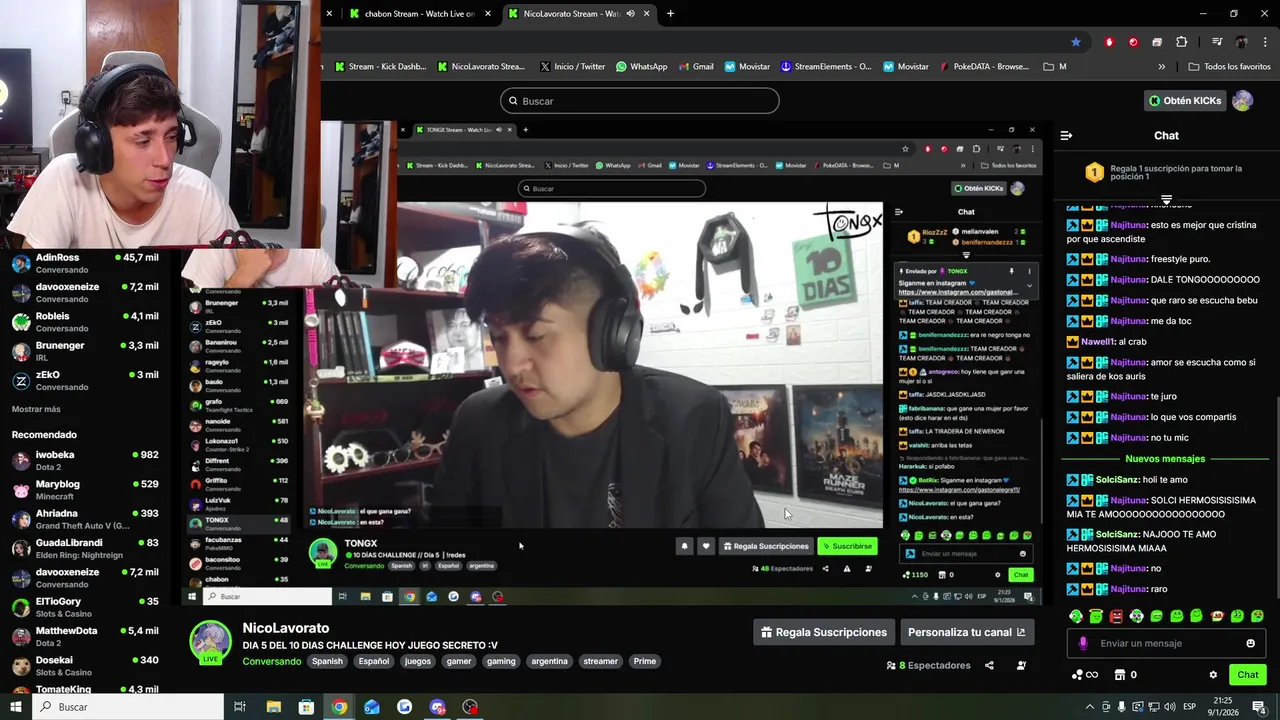
Task: Click the taskbar volume icon
Action: click(1170, 707)
